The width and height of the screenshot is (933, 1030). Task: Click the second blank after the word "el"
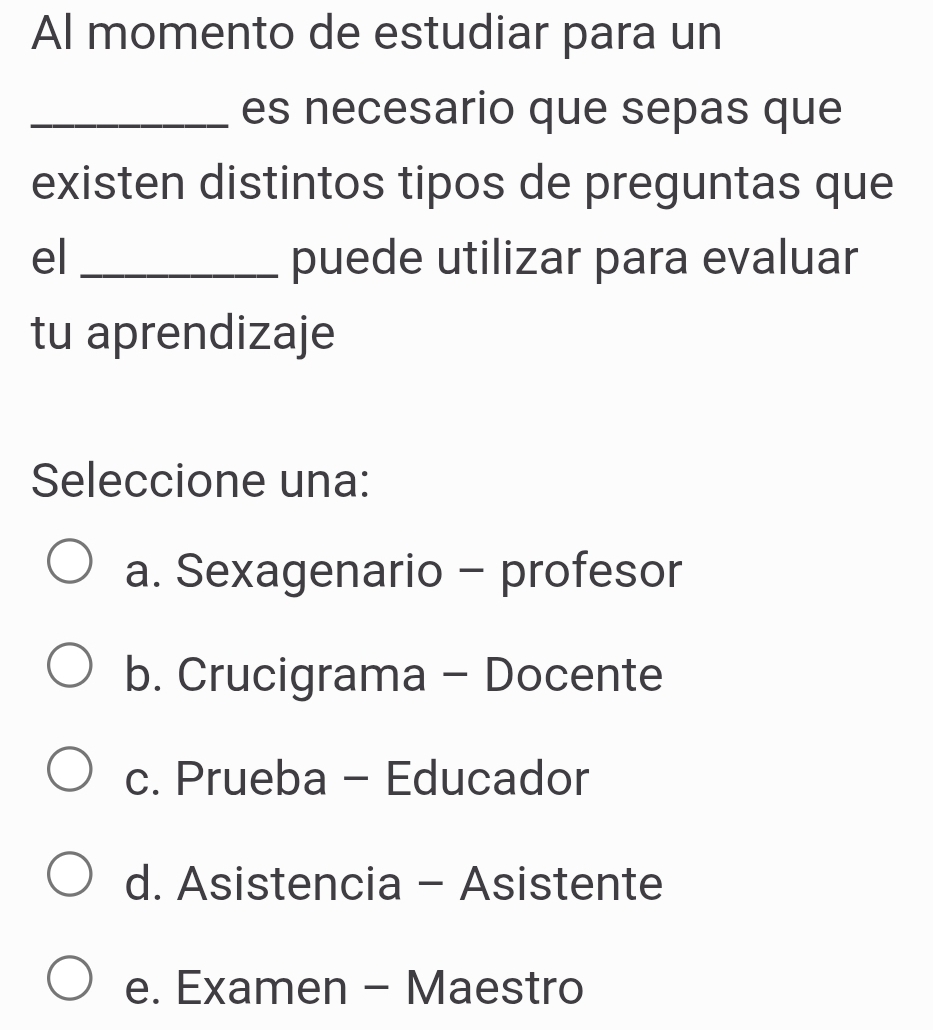pyautogui.click(x=179, y=271)
